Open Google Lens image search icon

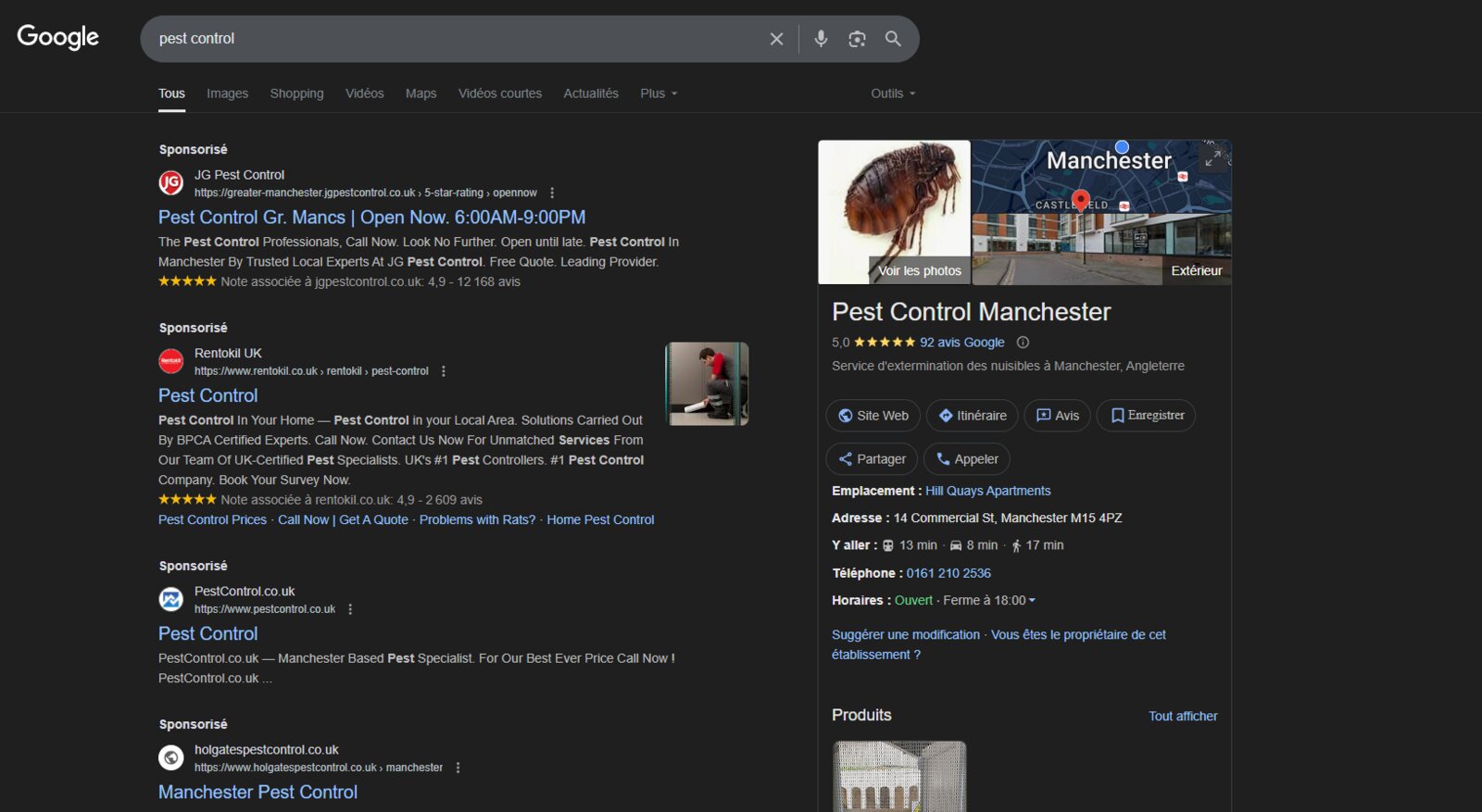pyautogui.click(x=857, y=39)
